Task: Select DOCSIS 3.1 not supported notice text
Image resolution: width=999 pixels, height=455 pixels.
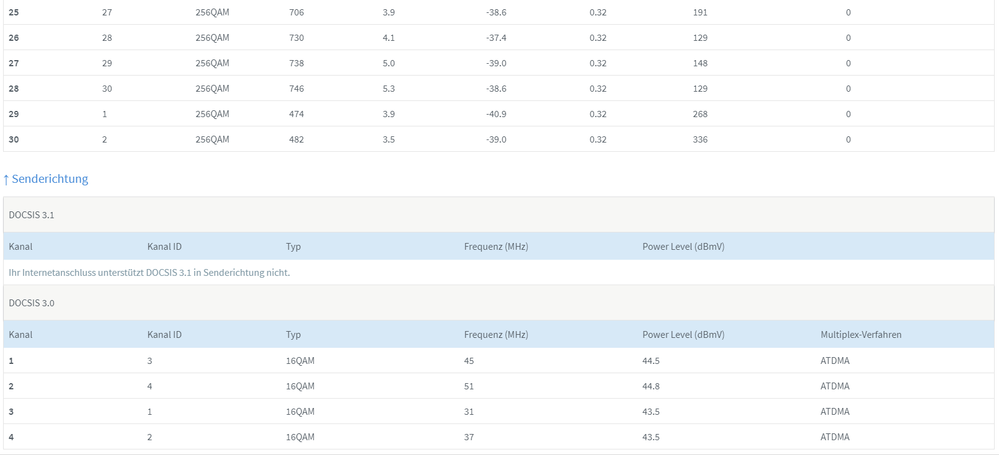Action: click(149, 272)
